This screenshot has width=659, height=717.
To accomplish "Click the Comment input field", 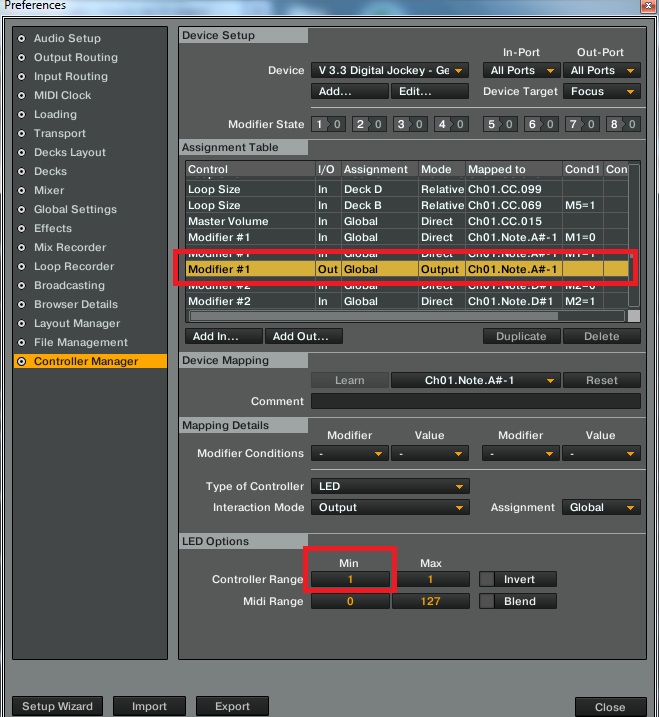I will pyautogui.click(x=476, y=401).
